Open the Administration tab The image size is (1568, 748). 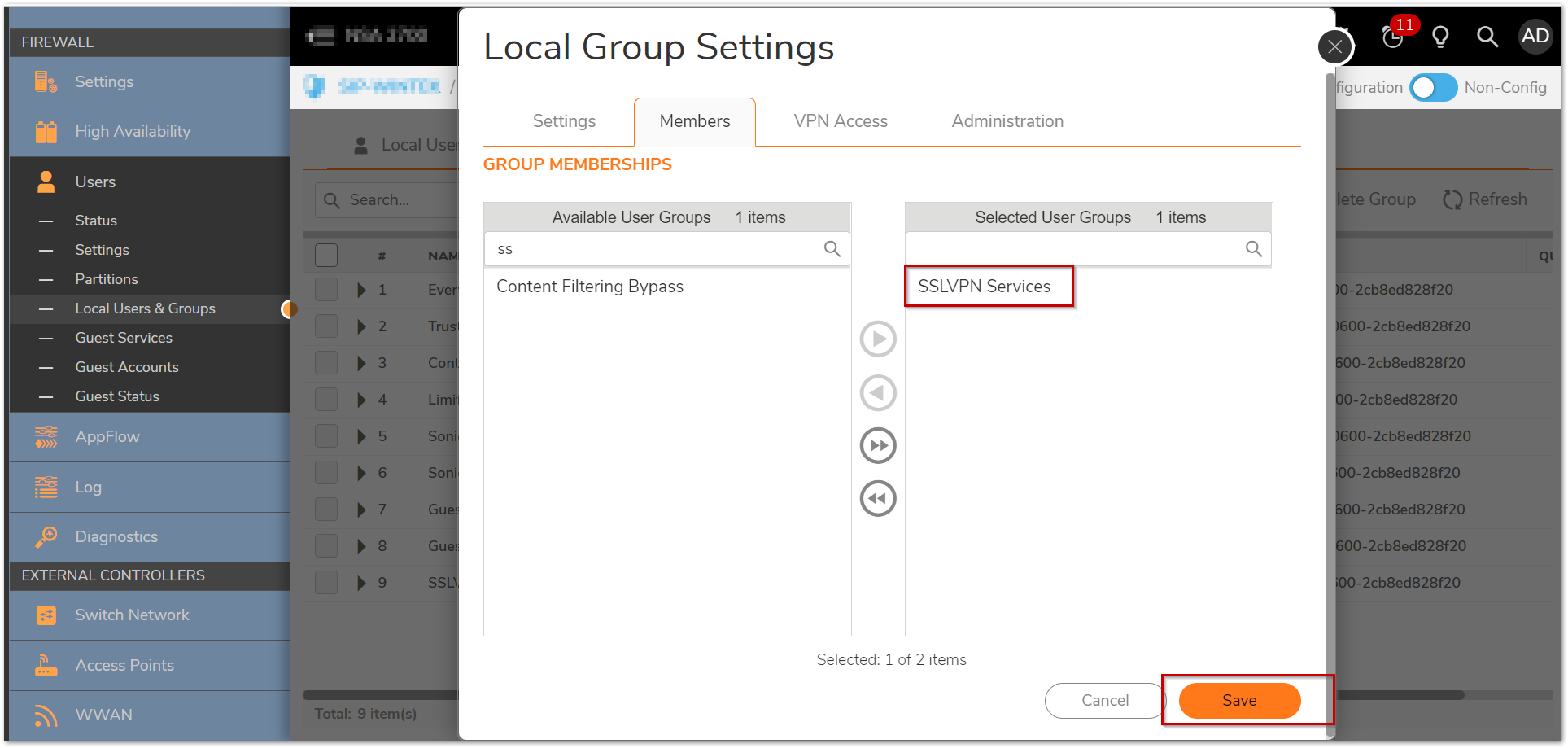pos(1007,121)
